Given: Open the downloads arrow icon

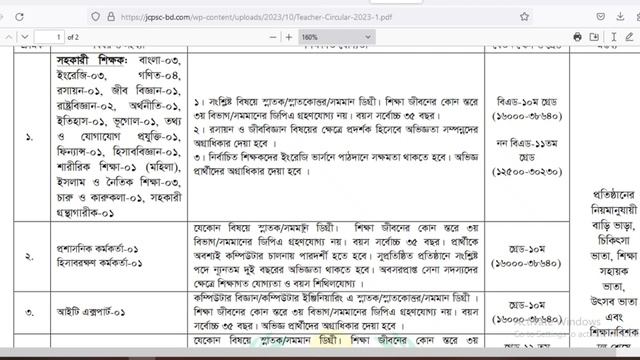Looking at the screenshot, I should pyautogui.click(x=620, y=17).
